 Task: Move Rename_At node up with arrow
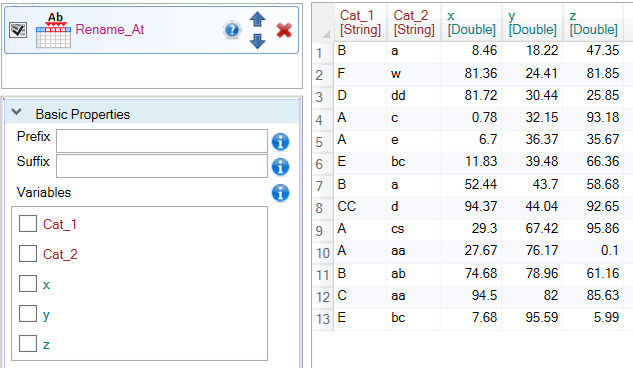258,19
